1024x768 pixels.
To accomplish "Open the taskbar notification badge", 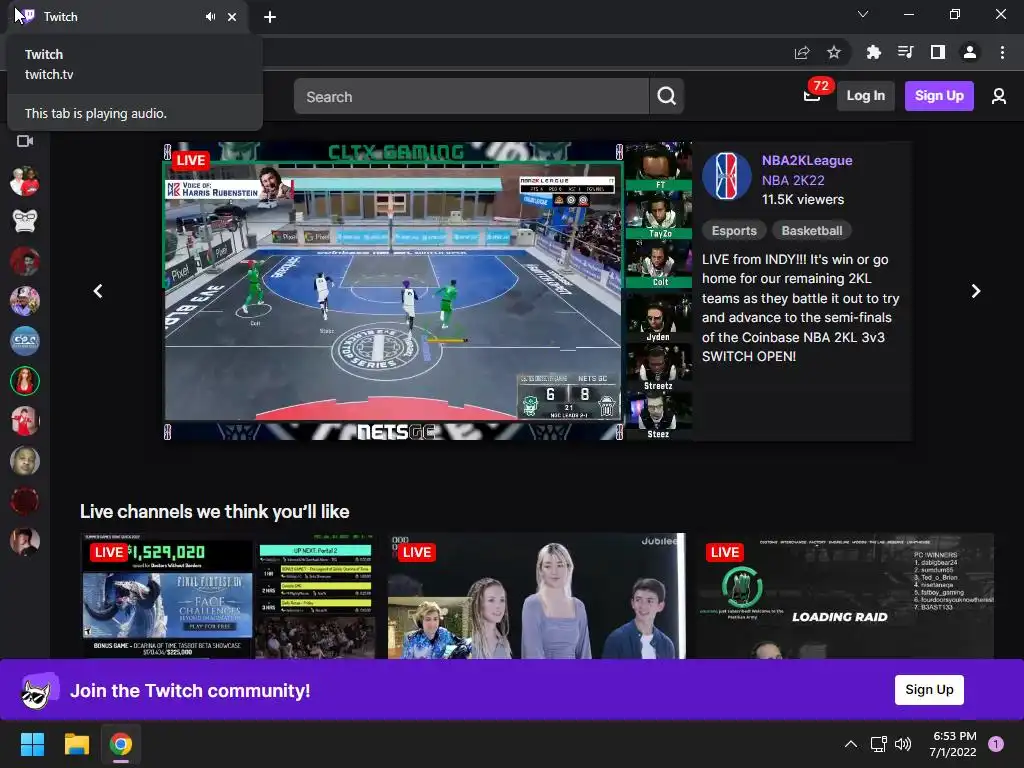I will coord(996,744).
